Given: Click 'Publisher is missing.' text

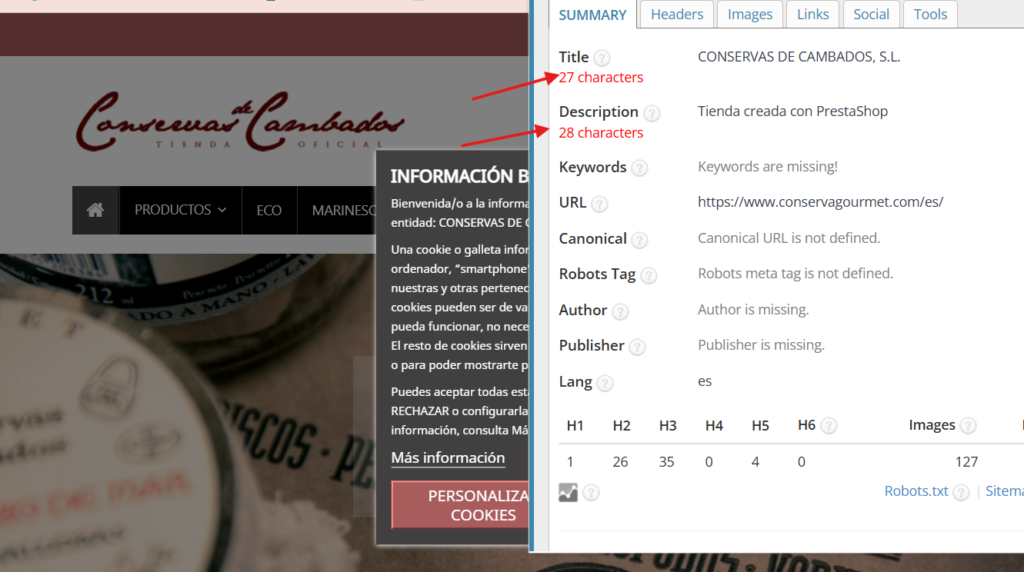Looking at the screenshot, I should click(761, 345).
